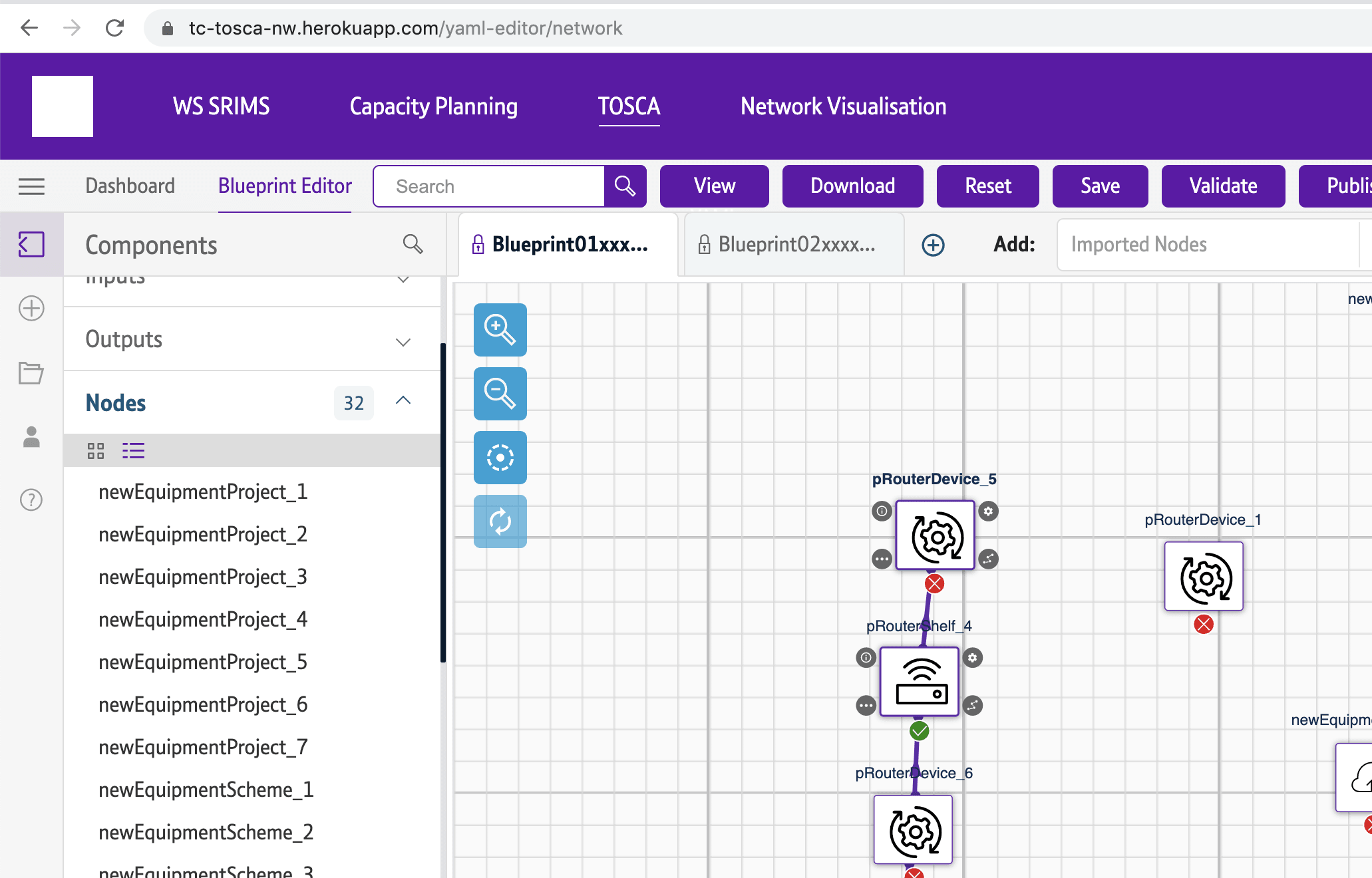
Task: Click the Validate button
Action: pyautogui.click(x=1223, y=186)
